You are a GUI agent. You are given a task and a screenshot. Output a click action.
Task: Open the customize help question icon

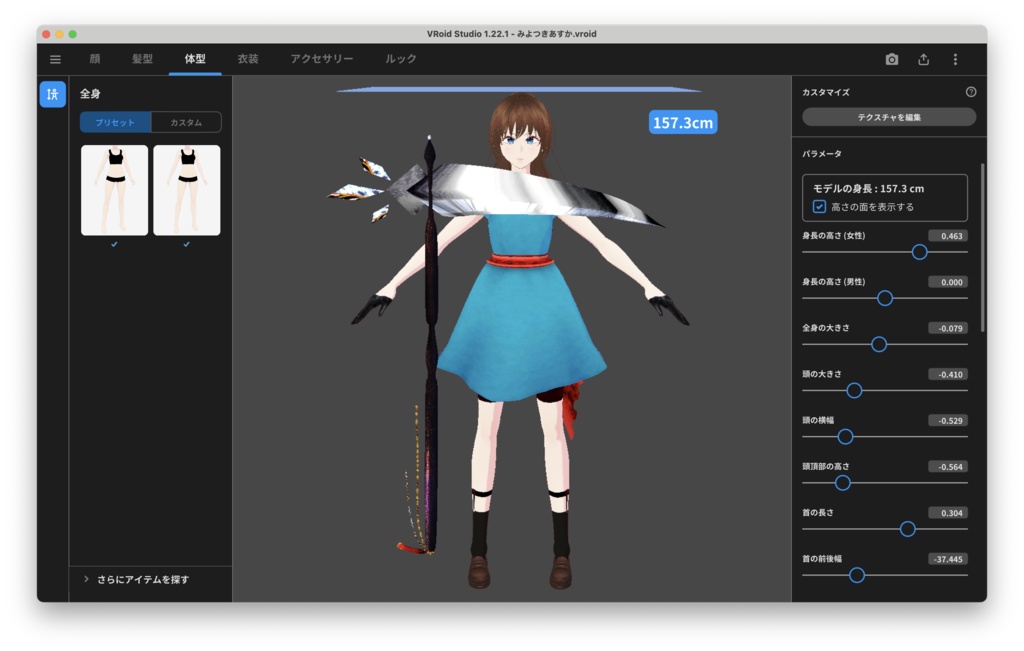[971, 92]
